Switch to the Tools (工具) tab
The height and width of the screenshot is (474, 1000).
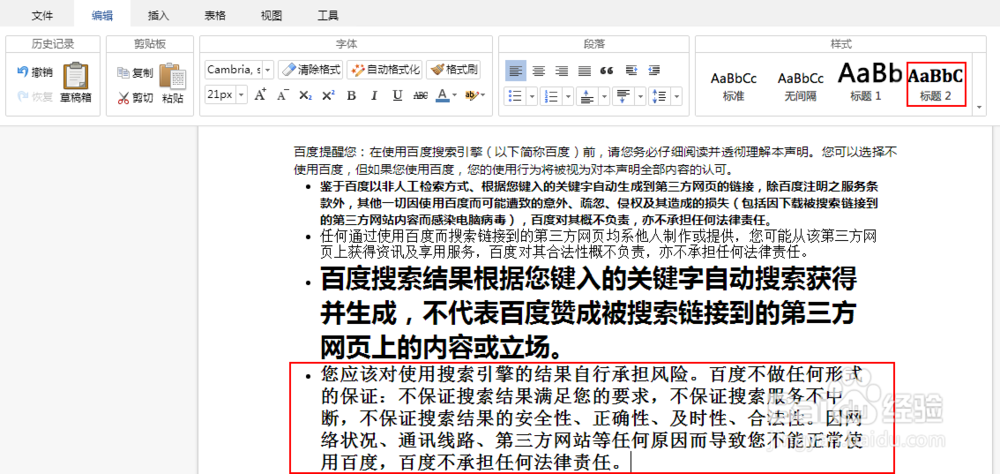coord(328,15)
